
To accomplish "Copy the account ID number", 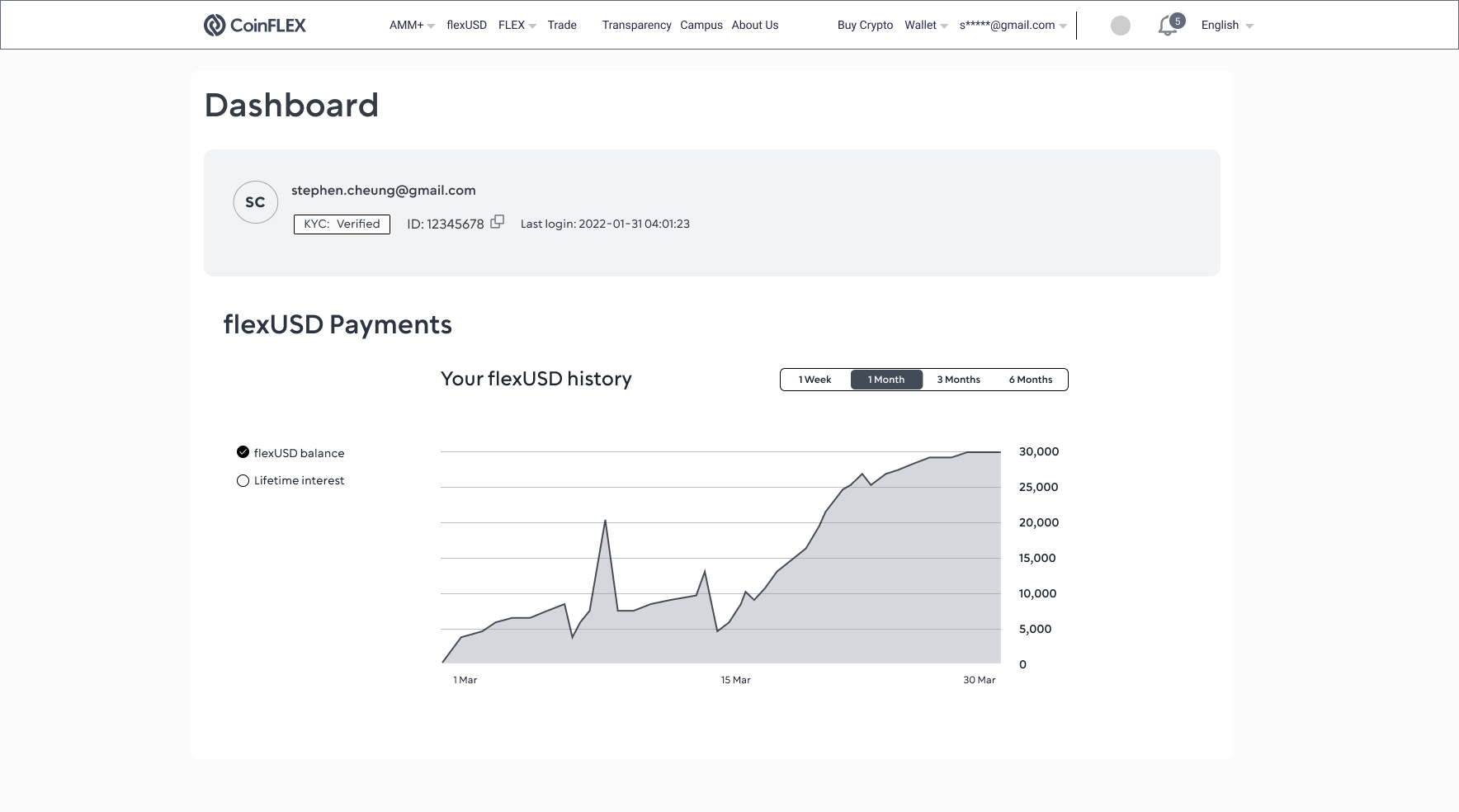I will 497,222.
